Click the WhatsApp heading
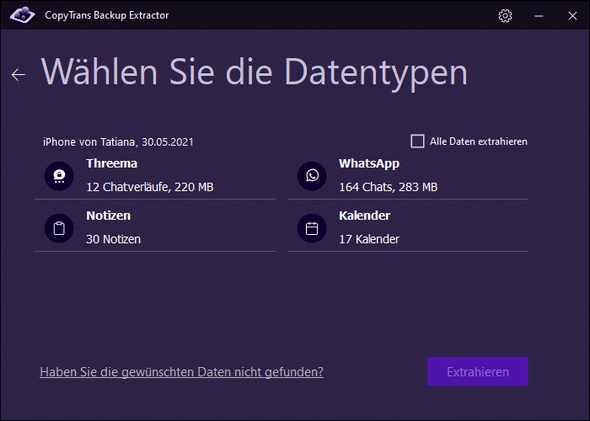Image resolution: width=590 pixels, height=421 pixels. point(369,164)
